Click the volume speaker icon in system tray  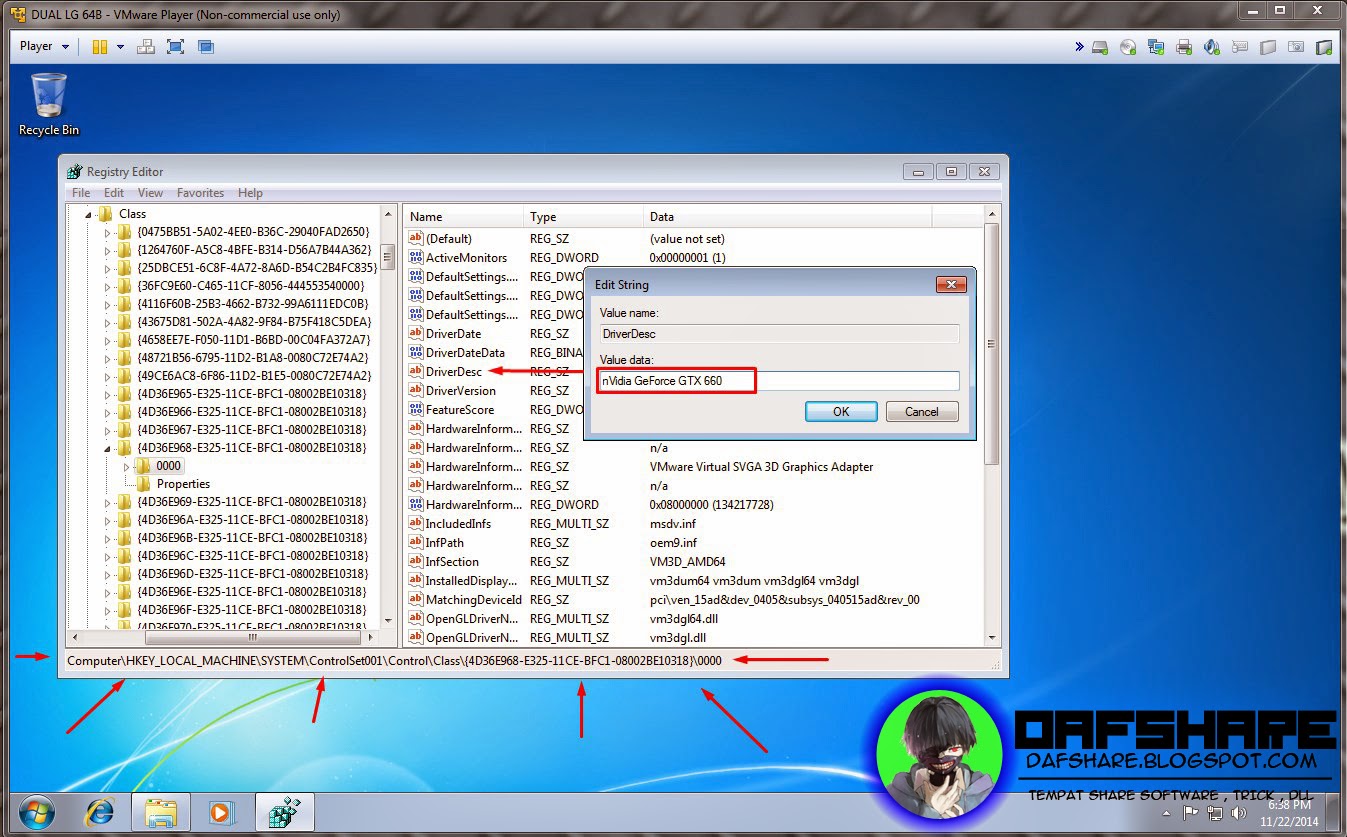click(x=1239, y=812)
